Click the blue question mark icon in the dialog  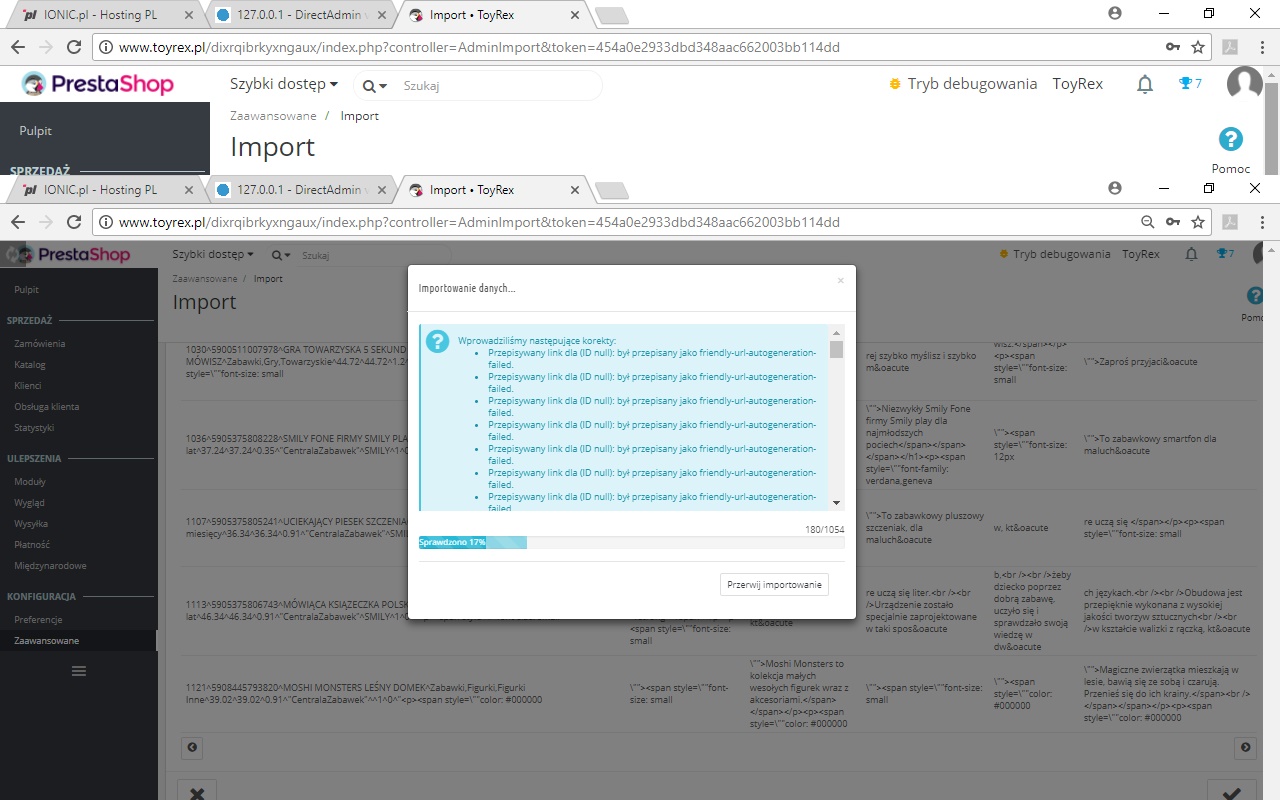[x=437, y=341]
